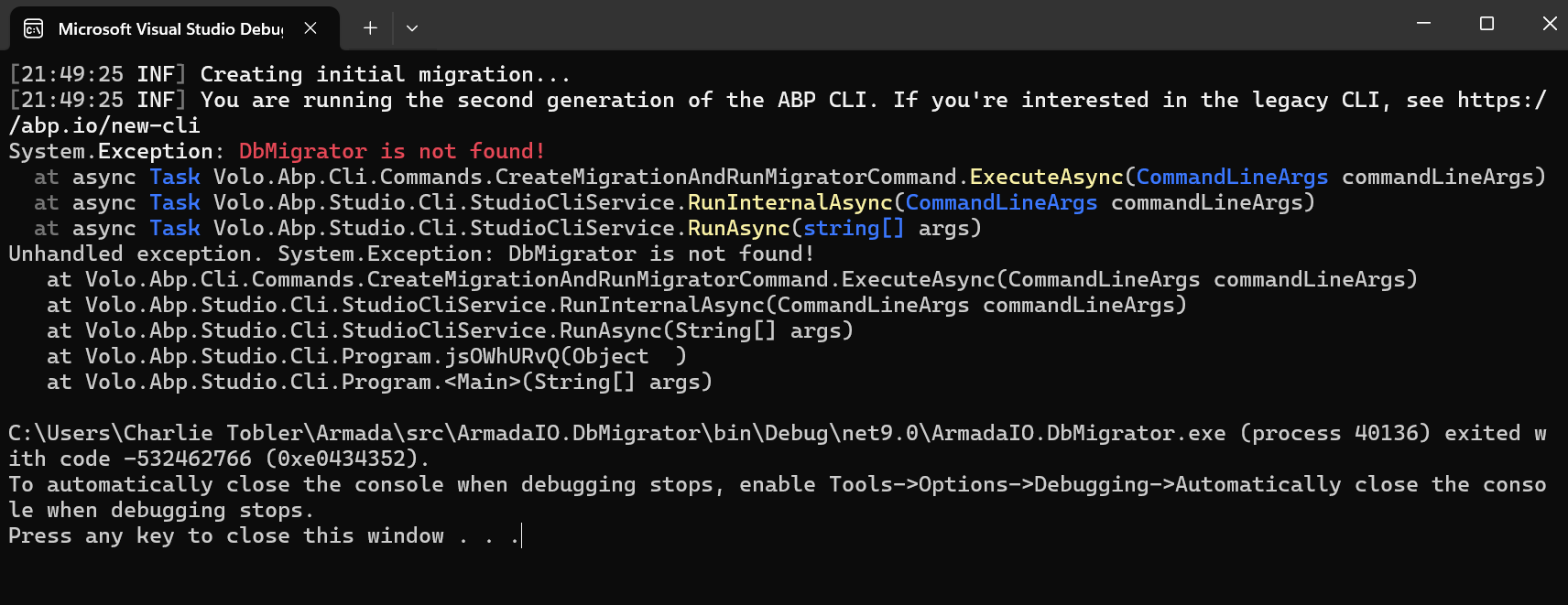Close the terminal window

pyautogui.click(x=1549, y=23)
